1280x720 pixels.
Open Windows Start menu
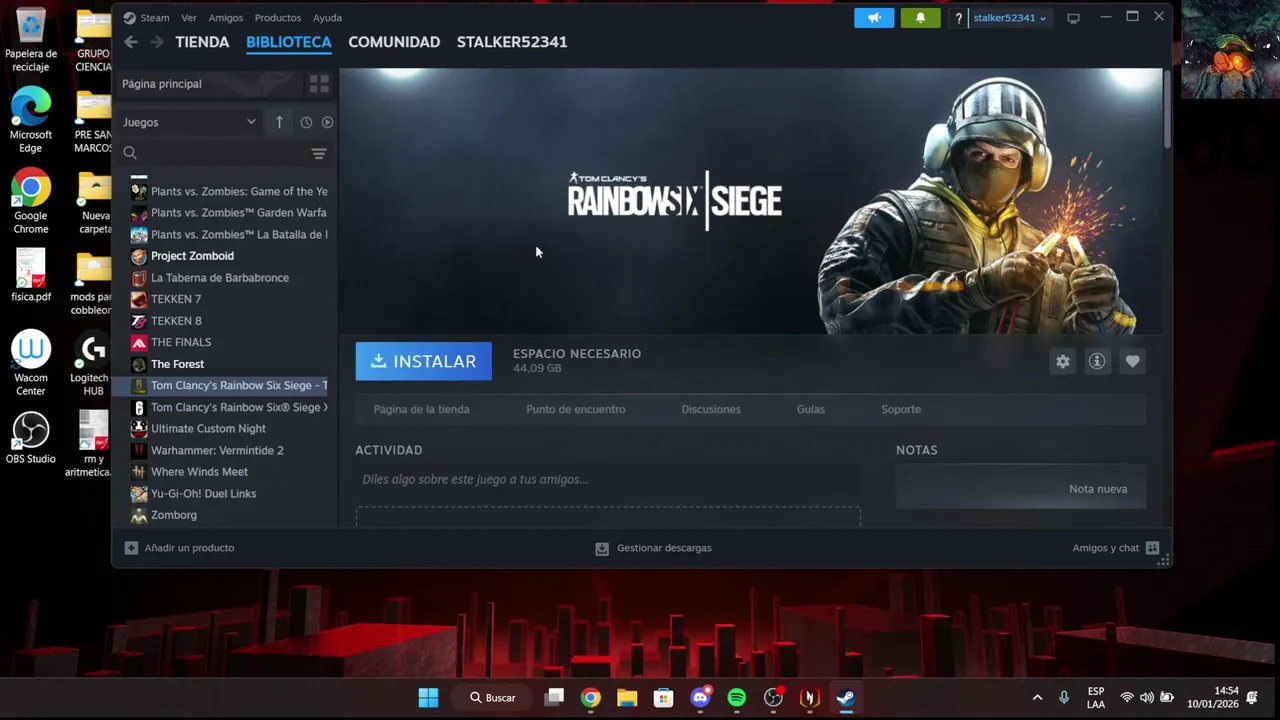tap(428, 698)
